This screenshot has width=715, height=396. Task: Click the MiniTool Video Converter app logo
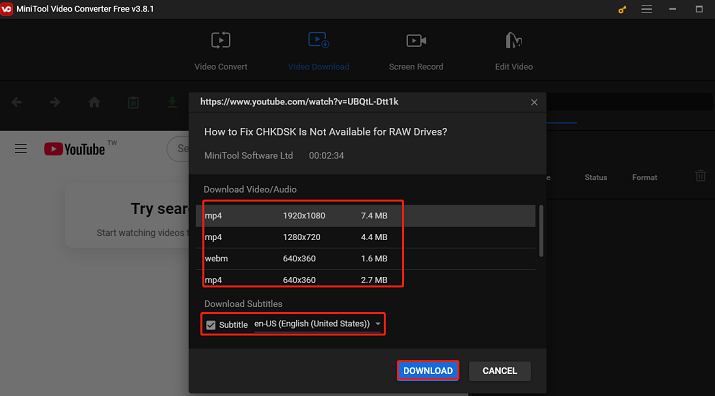point(6,9)
